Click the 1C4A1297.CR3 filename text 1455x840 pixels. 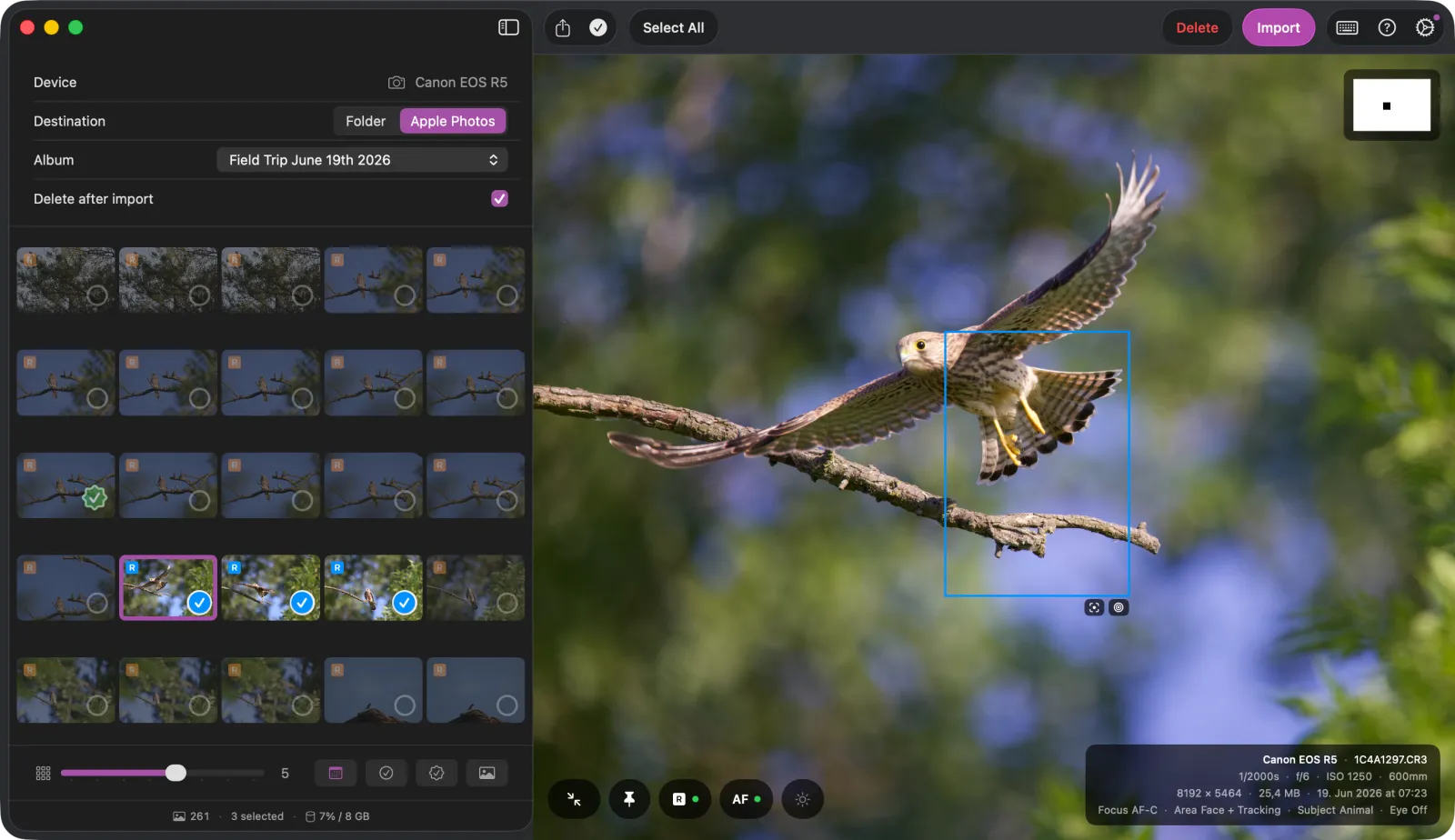[x=1390, y=759]
